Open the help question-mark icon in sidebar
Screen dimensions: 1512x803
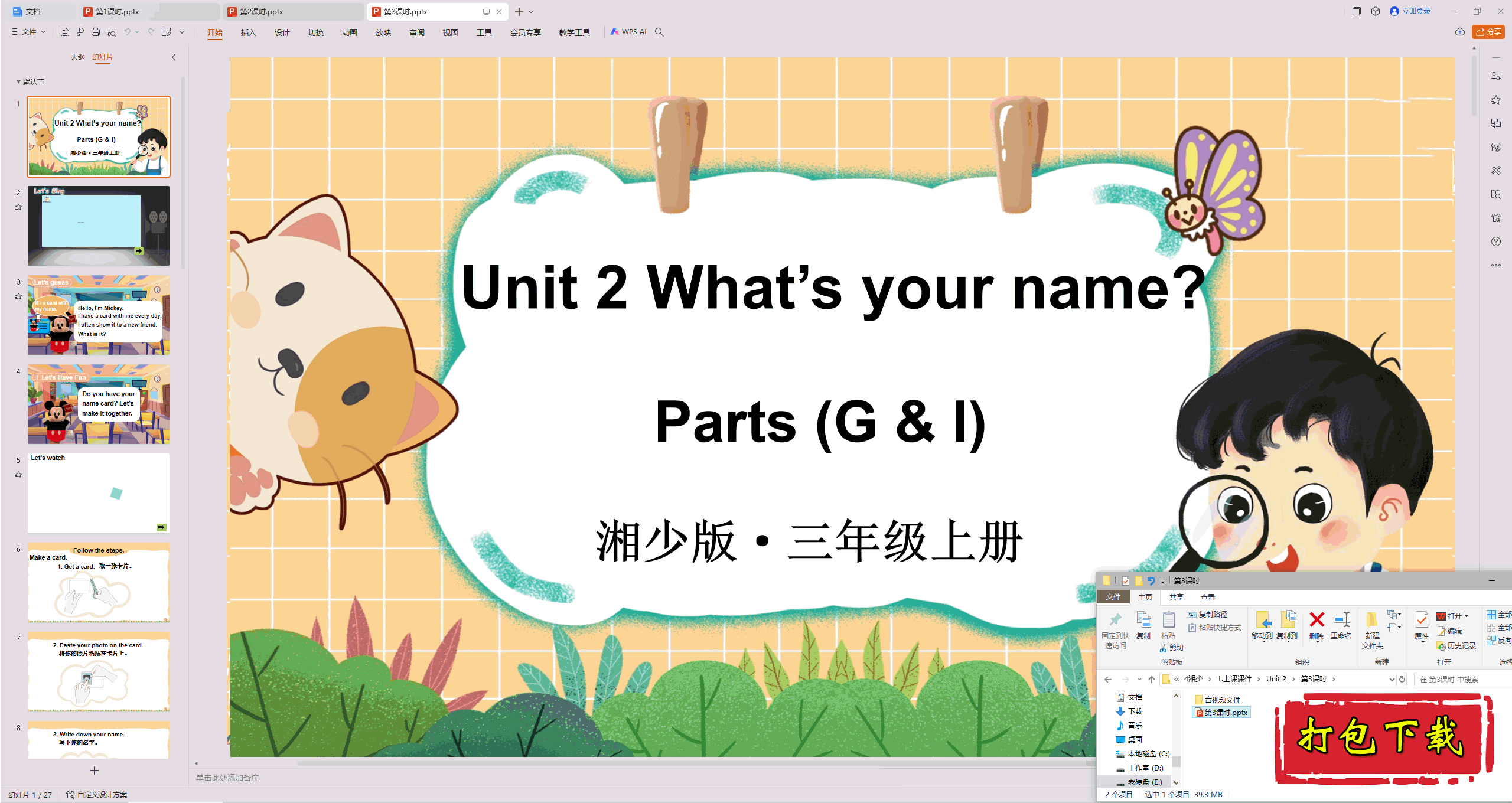(x=1495, y=241)
